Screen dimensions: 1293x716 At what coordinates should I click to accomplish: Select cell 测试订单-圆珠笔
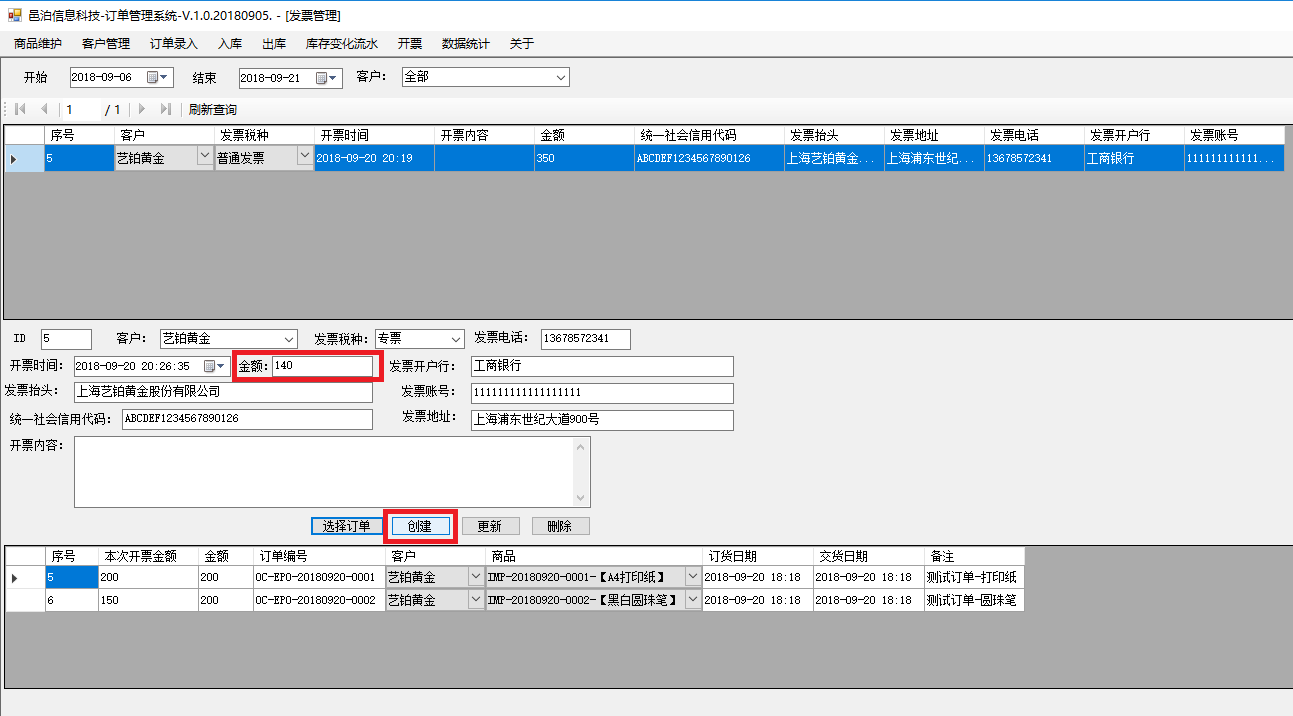pos(974,600)
